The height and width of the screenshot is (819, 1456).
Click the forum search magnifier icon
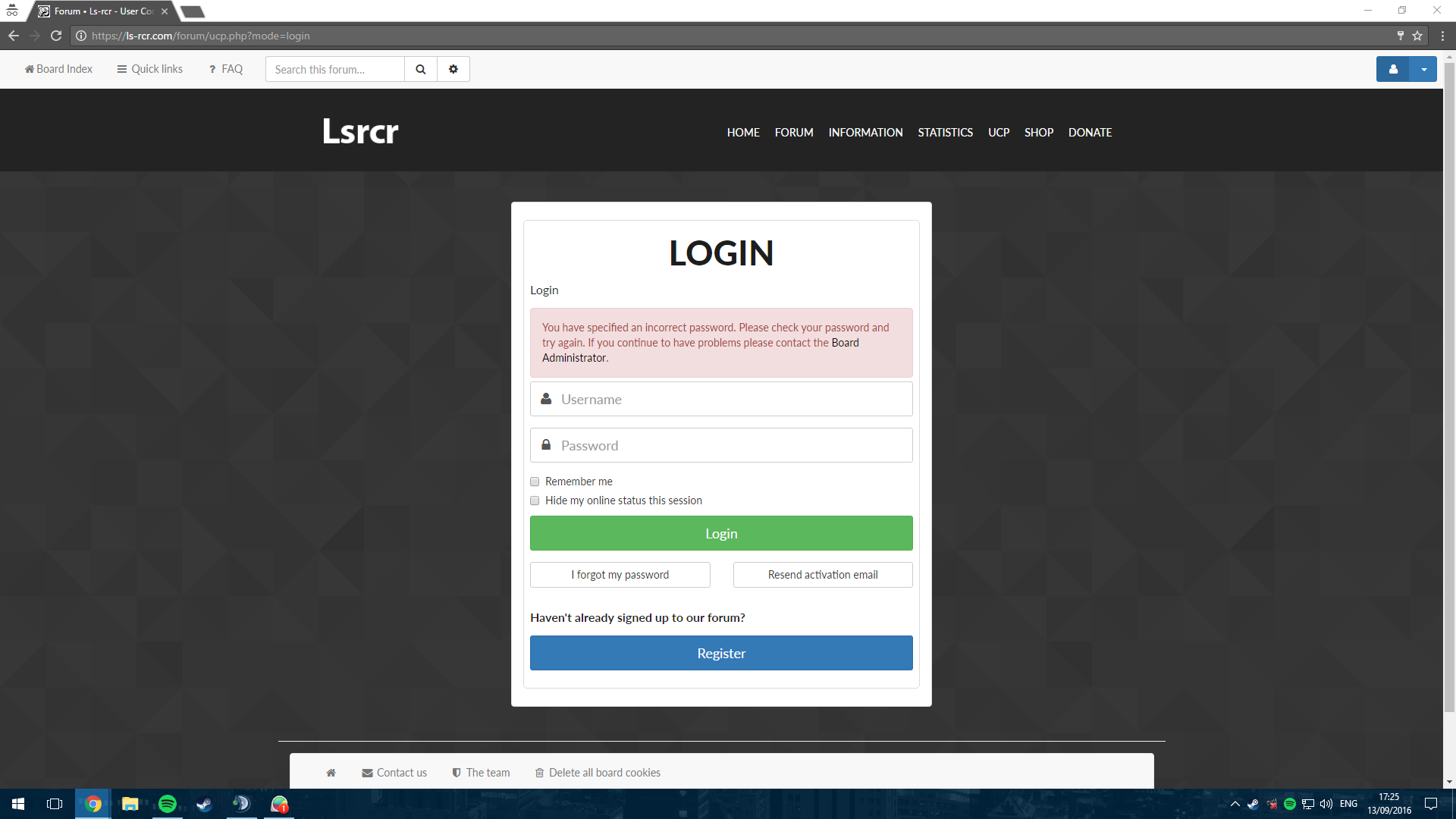point(421,69)
